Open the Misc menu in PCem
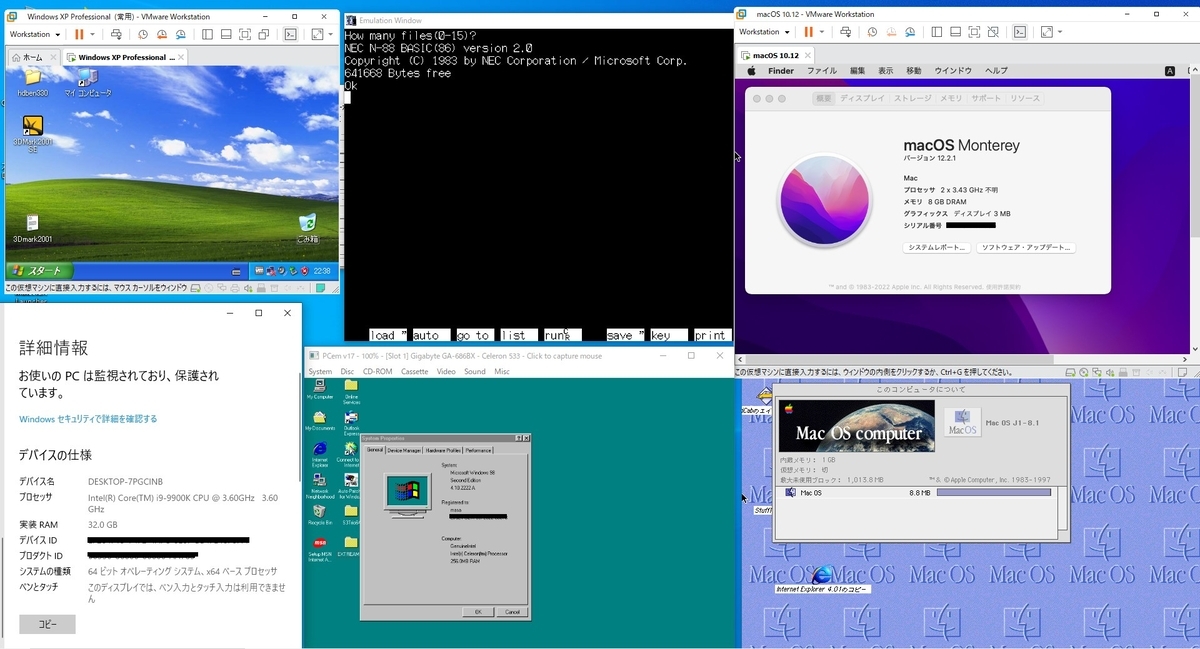Image resolution: width=1200 pixels, height=649 pixels. pos(503,371)
